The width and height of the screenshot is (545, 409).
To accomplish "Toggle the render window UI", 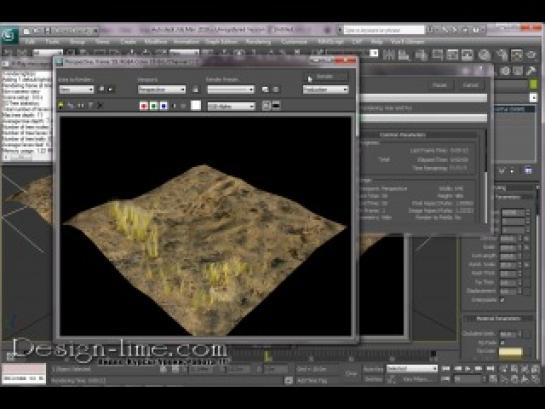I will (x=276, y=105).
